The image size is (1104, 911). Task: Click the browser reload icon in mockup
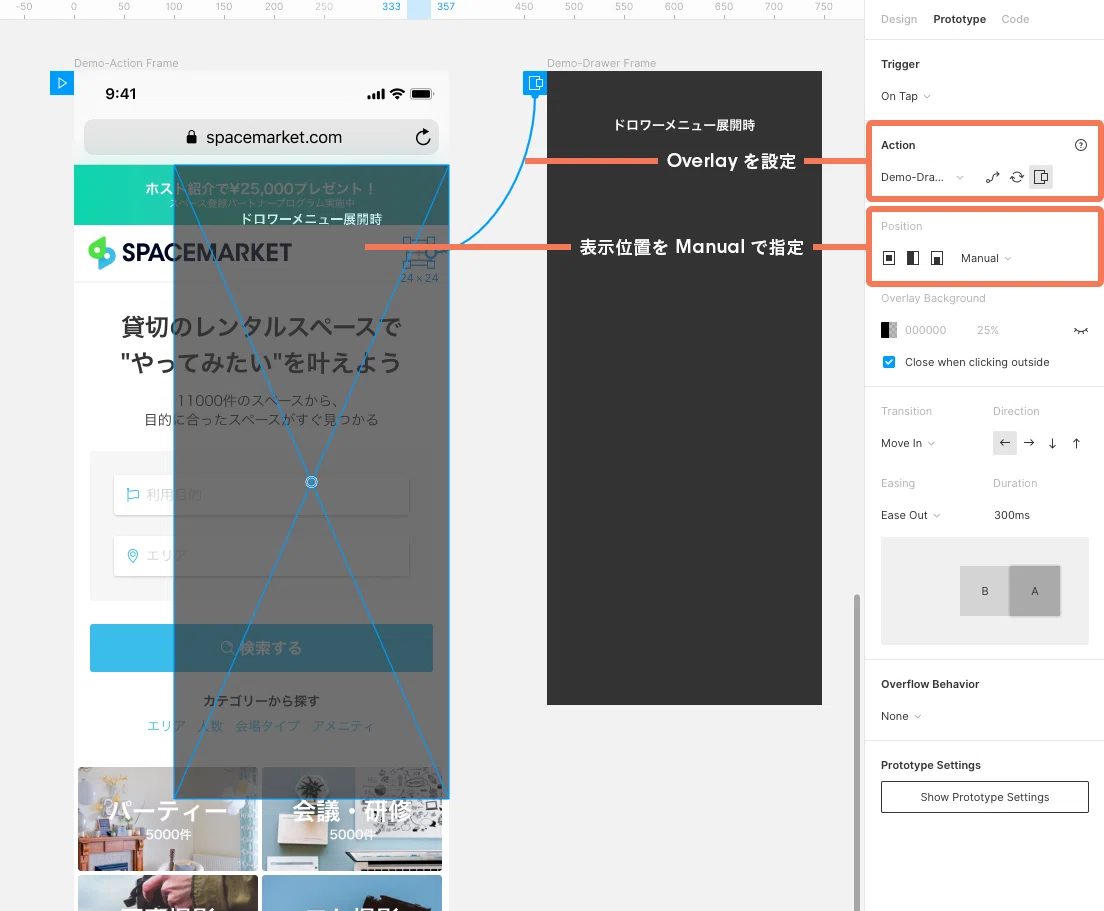click(422, 137)
